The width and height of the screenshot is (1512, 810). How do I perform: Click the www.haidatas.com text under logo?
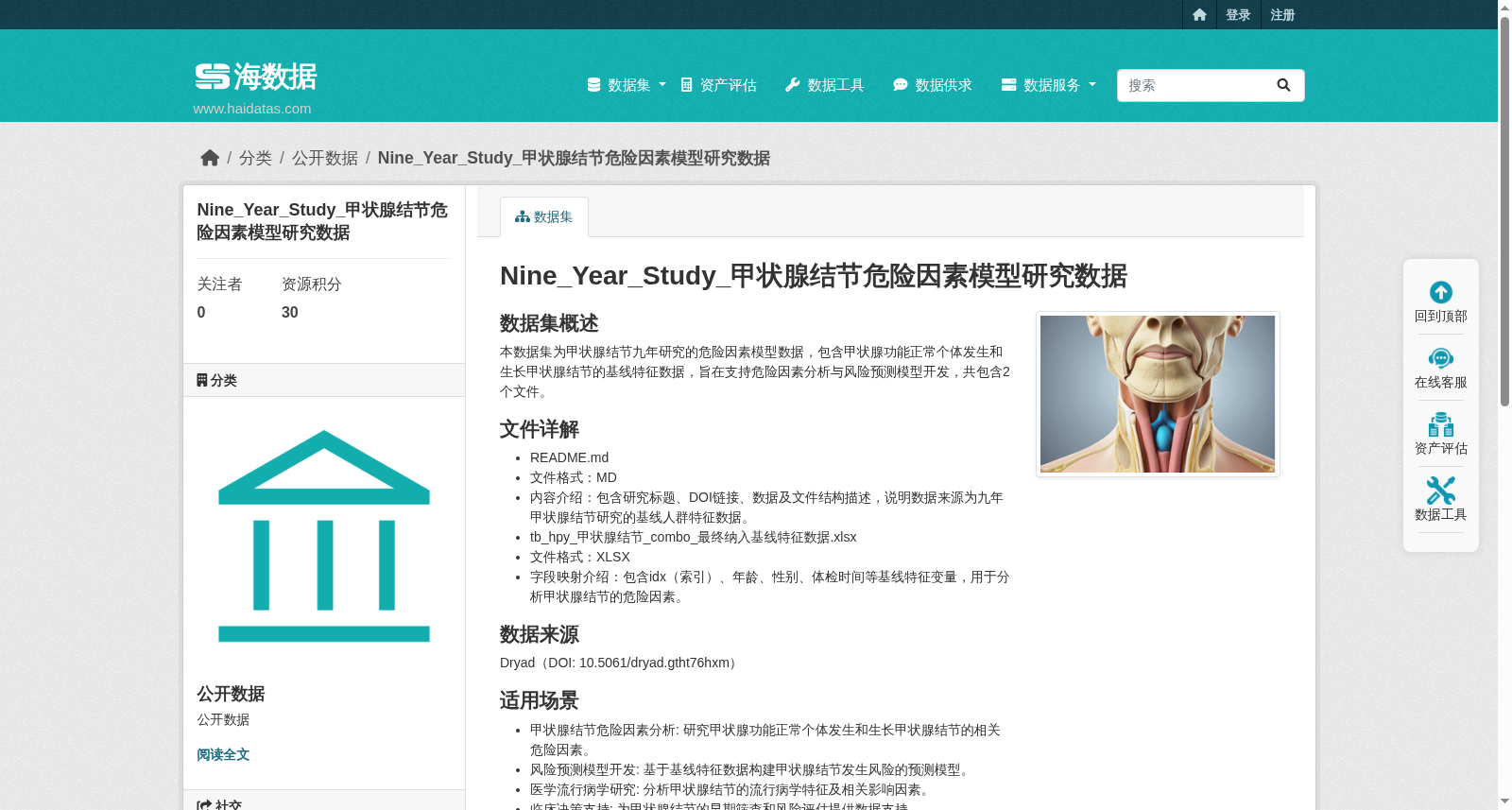click(x=252, y=109)
